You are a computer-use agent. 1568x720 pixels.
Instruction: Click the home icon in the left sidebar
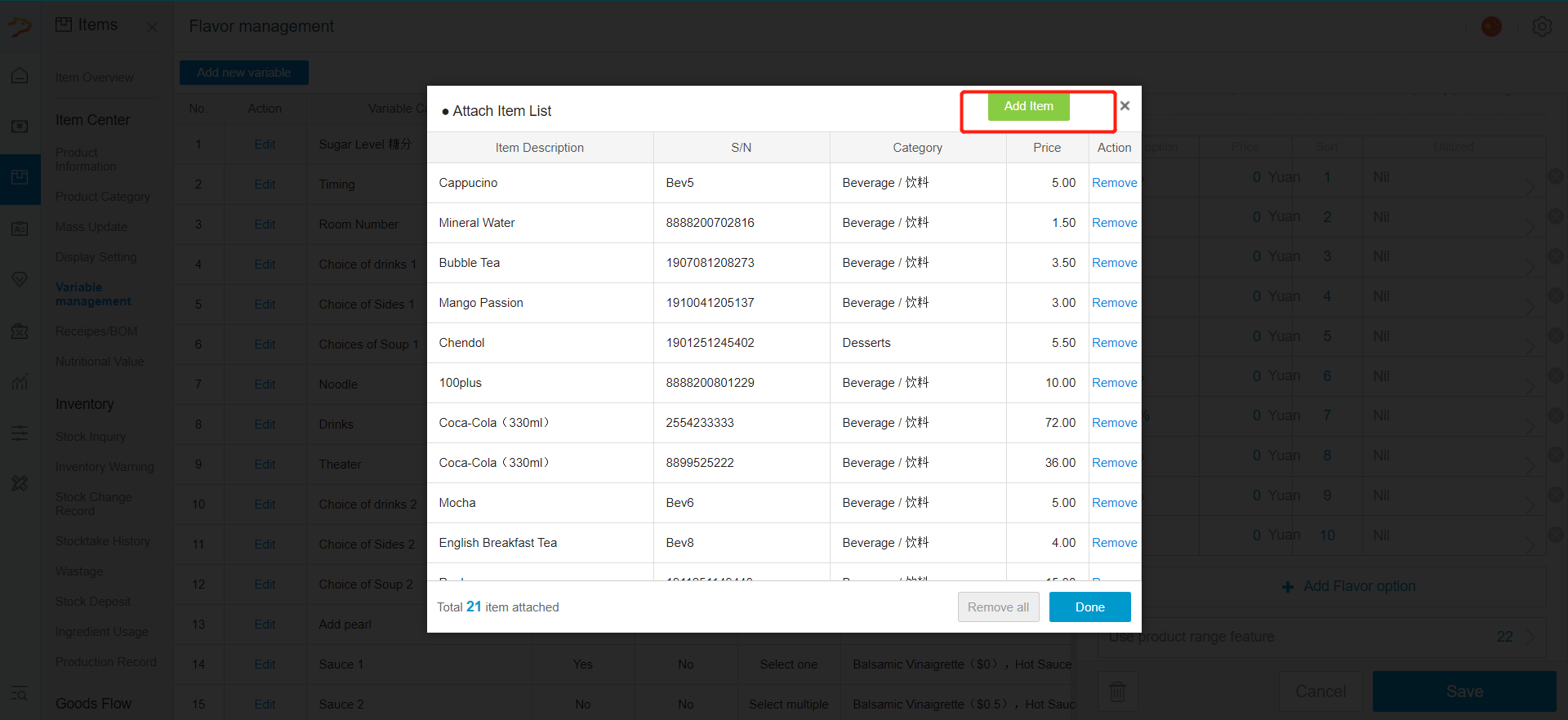click(20, 76)
